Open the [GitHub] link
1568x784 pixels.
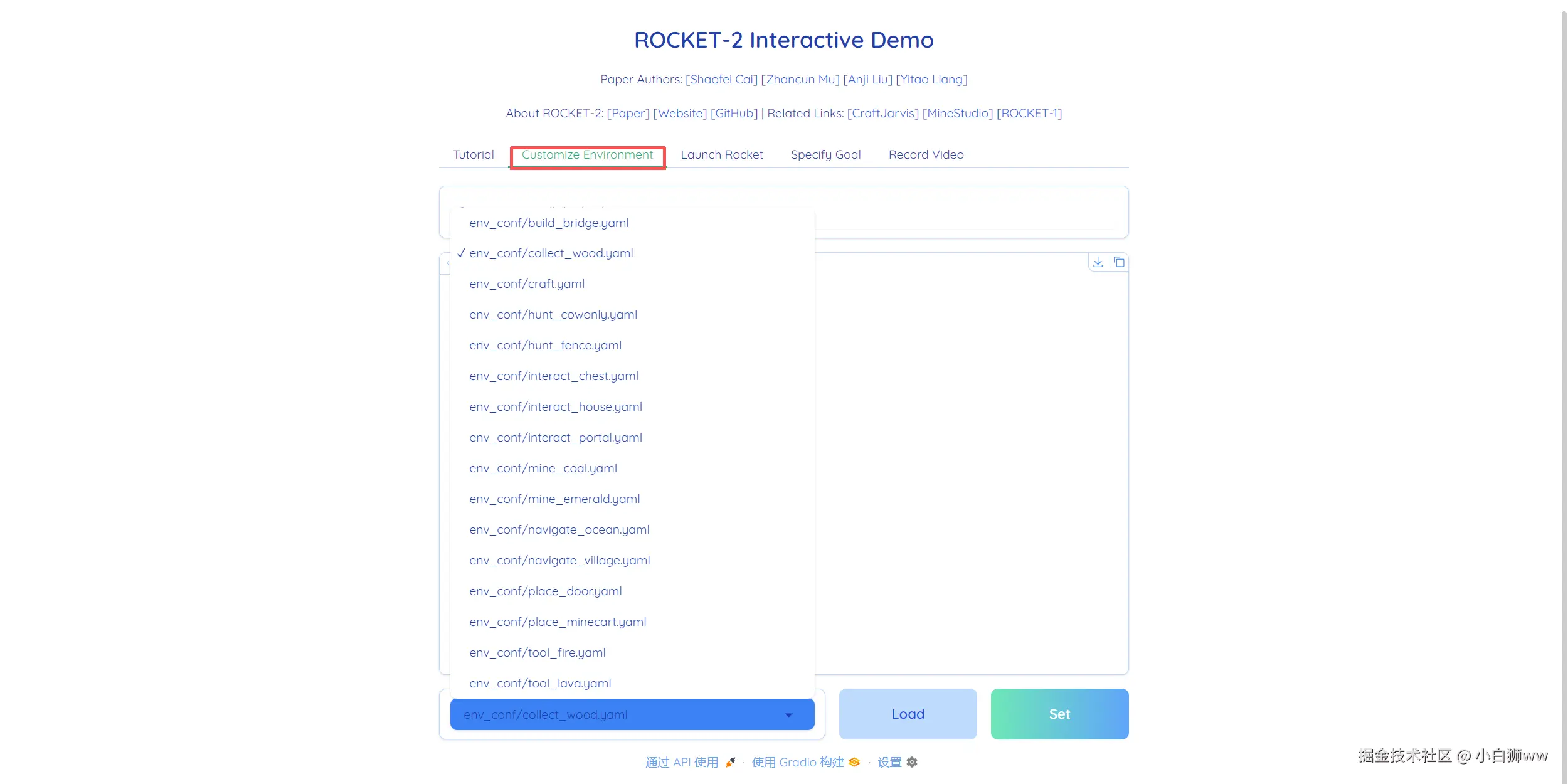click(x=734, y=114)
